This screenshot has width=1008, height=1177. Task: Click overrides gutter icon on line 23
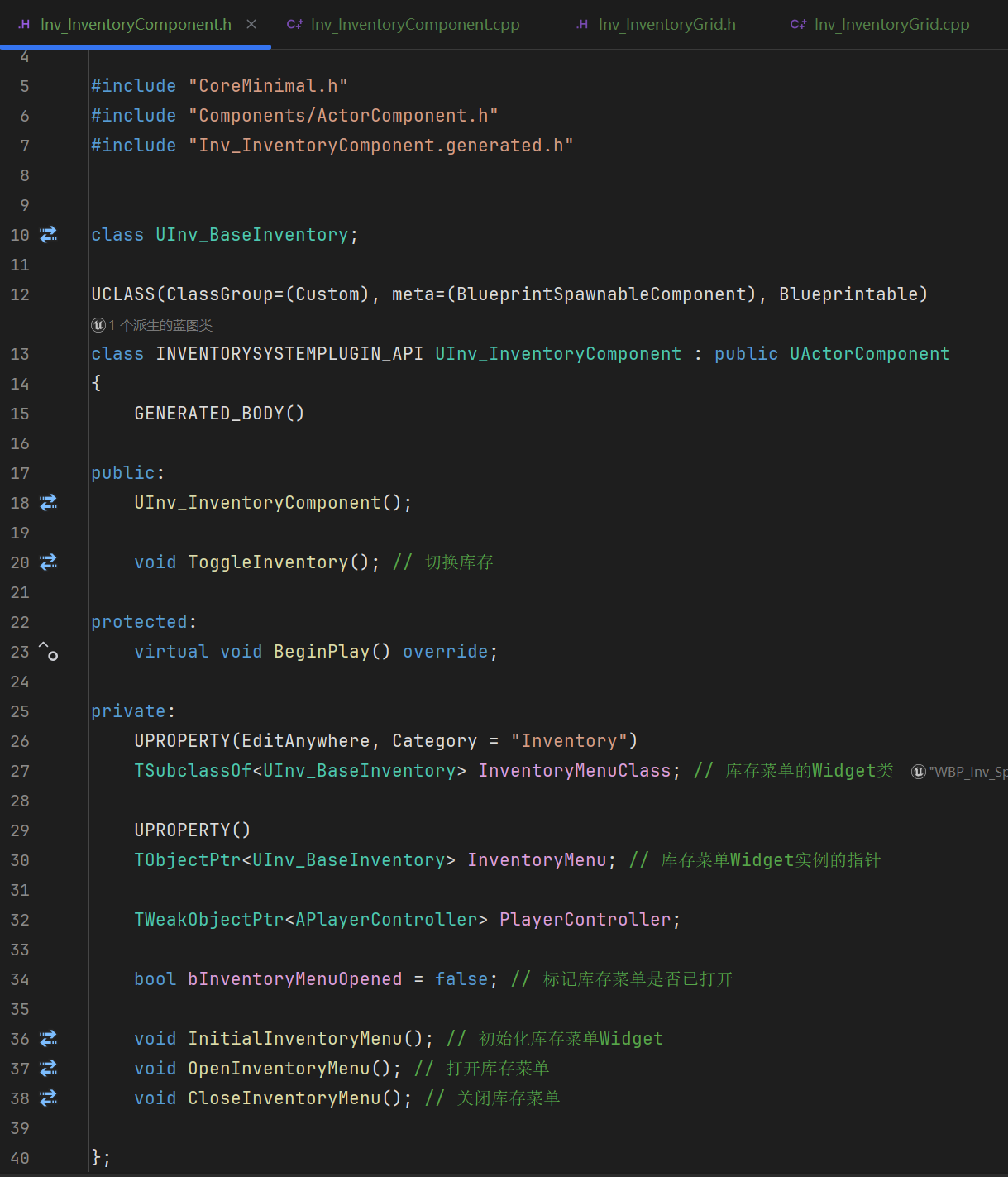(x=49, y=652)
